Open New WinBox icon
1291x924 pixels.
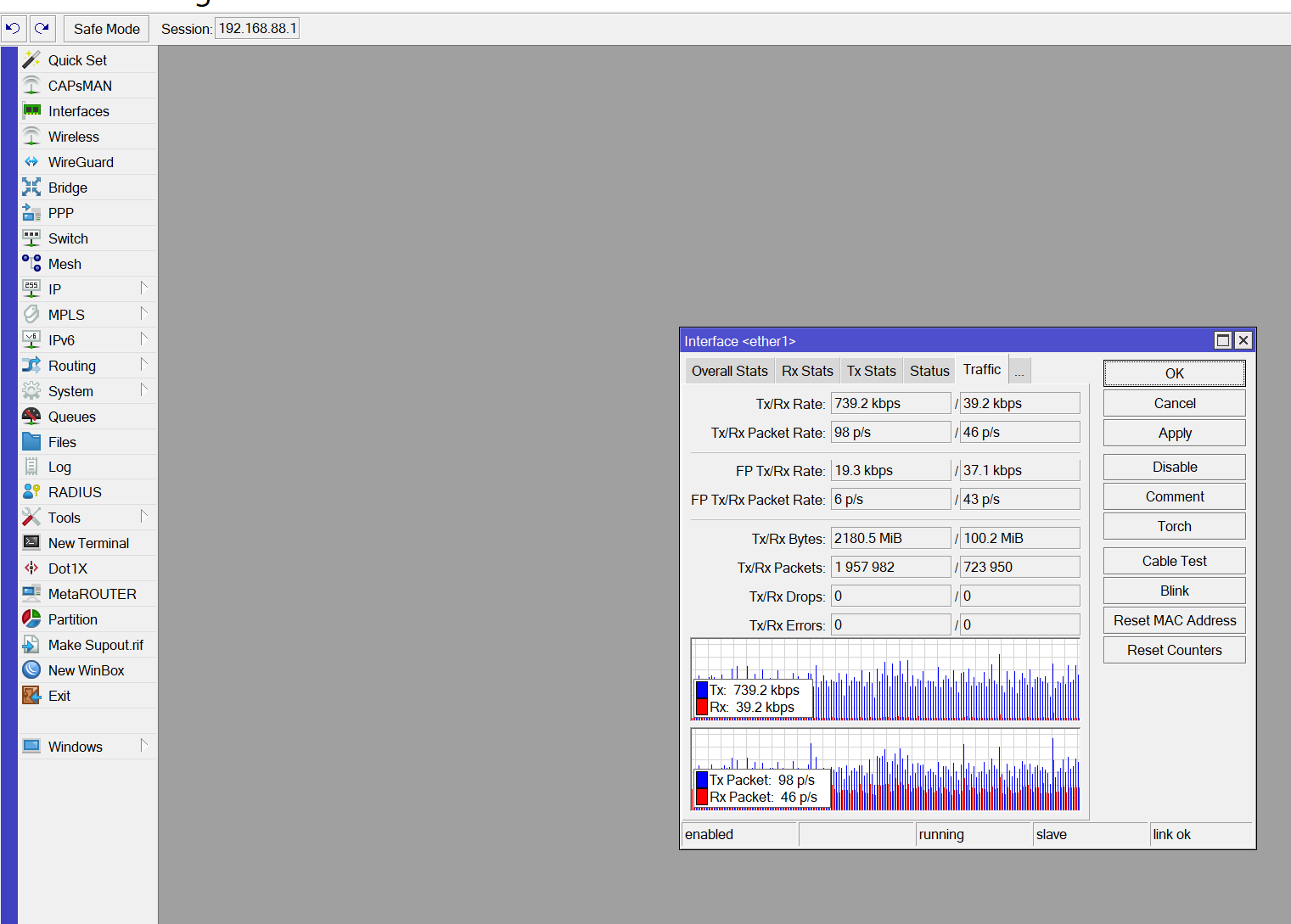31,670
